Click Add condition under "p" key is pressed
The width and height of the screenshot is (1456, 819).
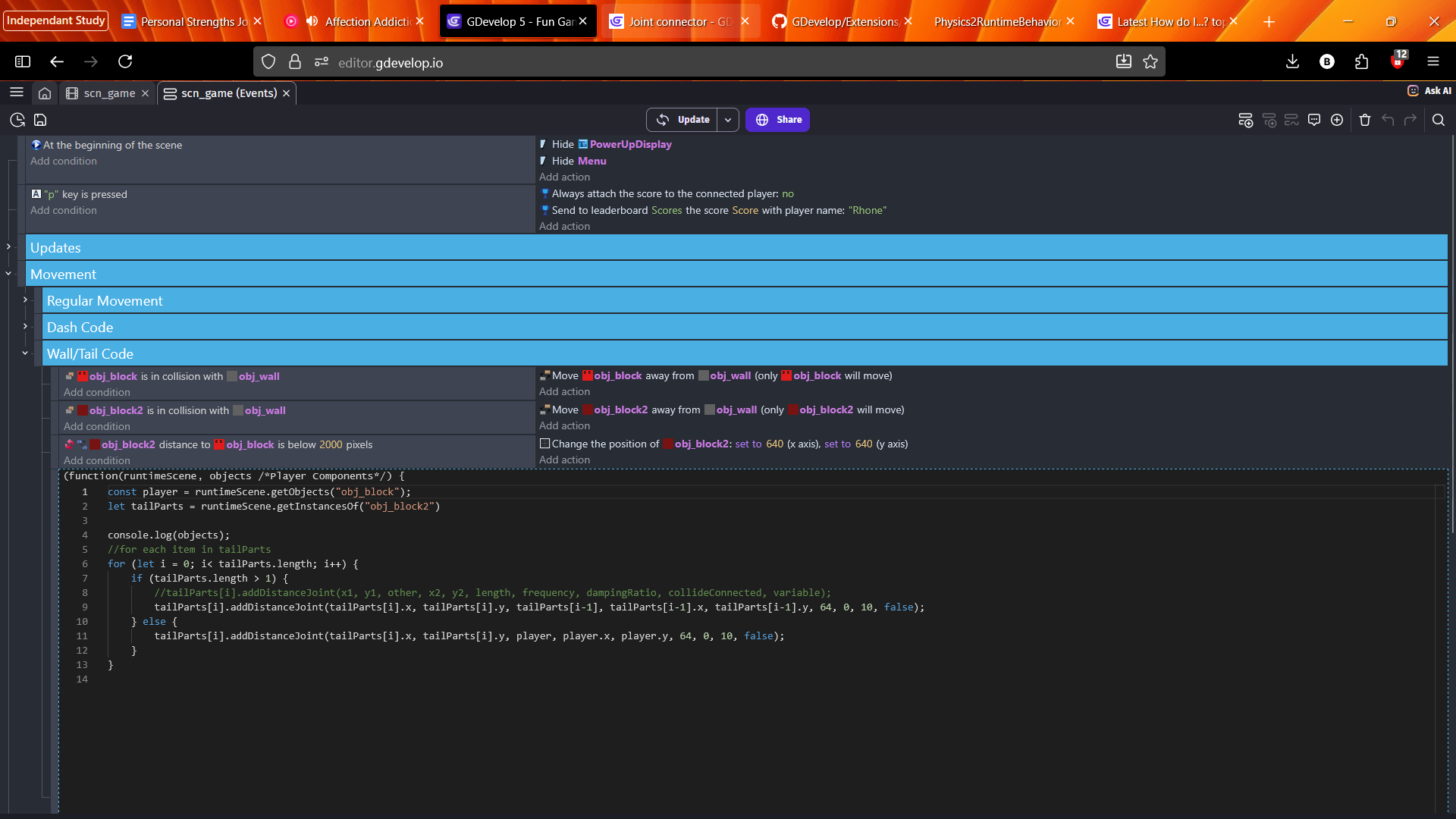(64, 210)
